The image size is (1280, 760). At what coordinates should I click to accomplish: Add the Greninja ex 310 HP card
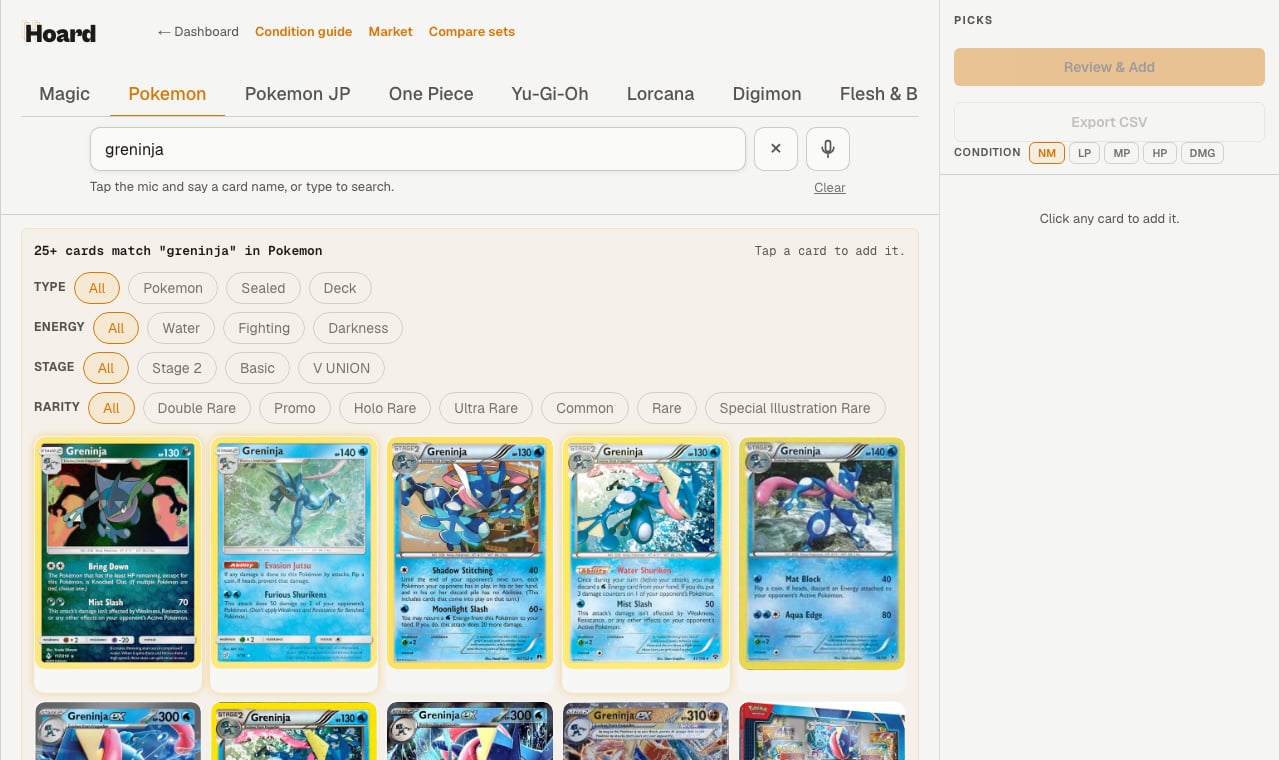coord(646,731)
